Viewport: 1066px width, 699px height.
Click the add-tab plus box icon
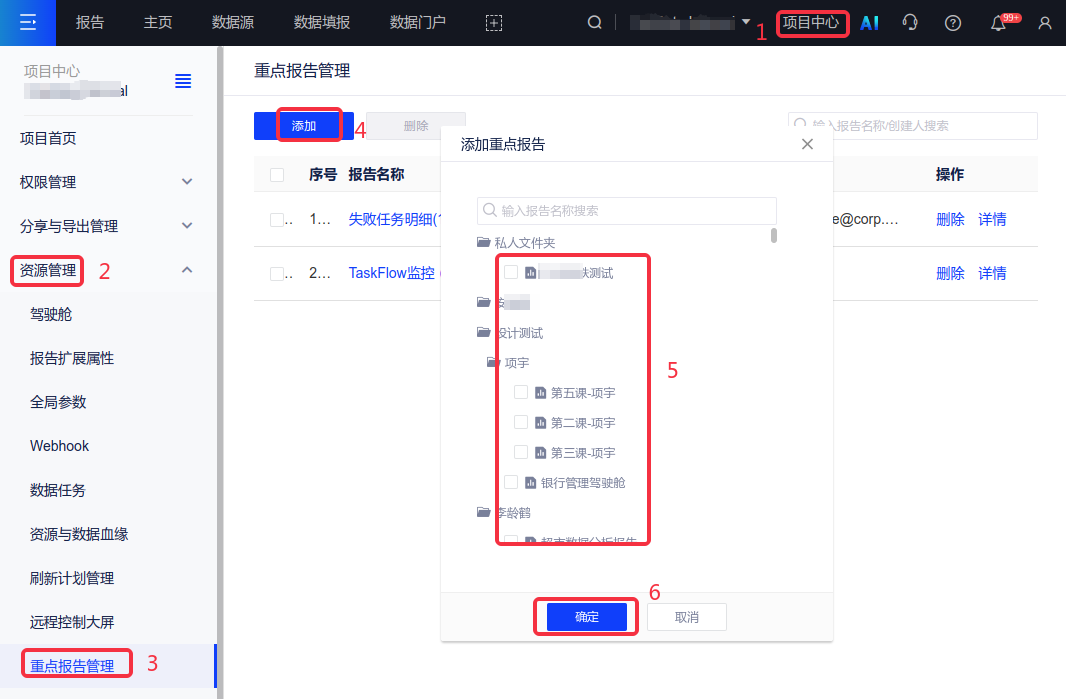pos(493,22)
